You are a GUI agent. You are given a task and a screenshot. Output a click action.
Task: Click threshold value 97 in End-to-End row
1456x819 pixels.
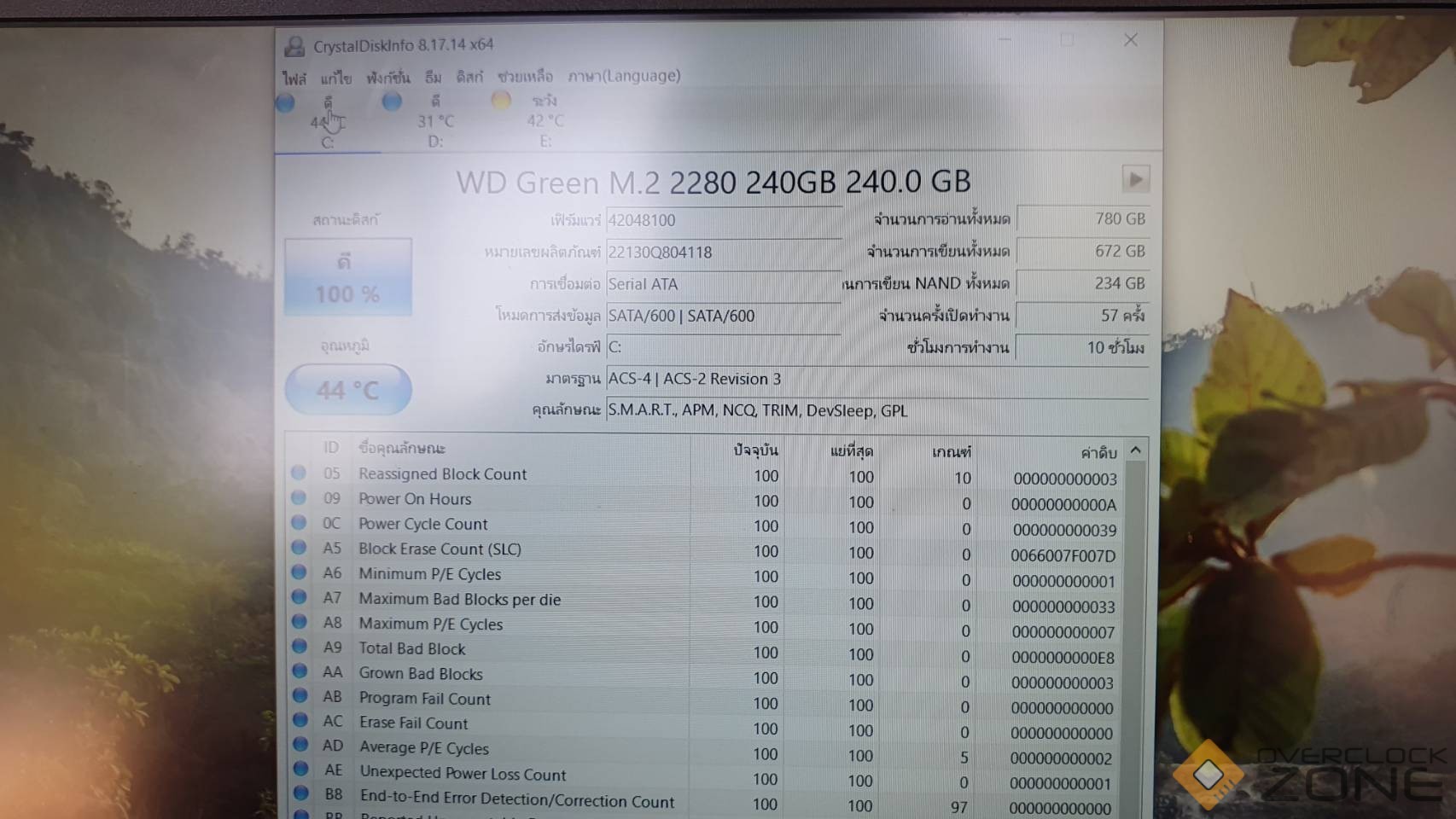pyautogui.click(x=959, y=806)
